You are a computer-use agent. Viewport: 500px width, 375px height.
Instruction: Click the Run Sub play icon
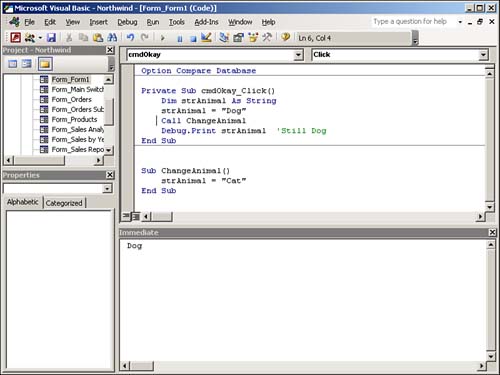[x=163, y=38]
